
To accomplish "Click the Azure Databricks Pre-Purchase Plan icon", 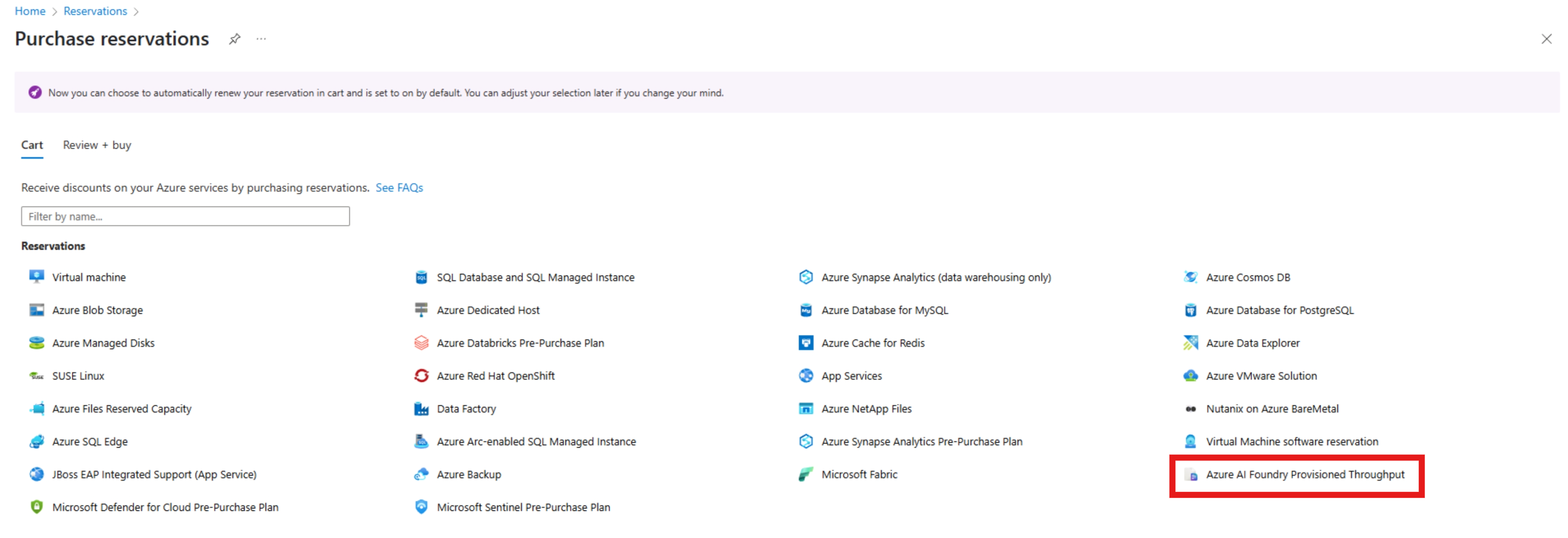I will pos(421,343).
